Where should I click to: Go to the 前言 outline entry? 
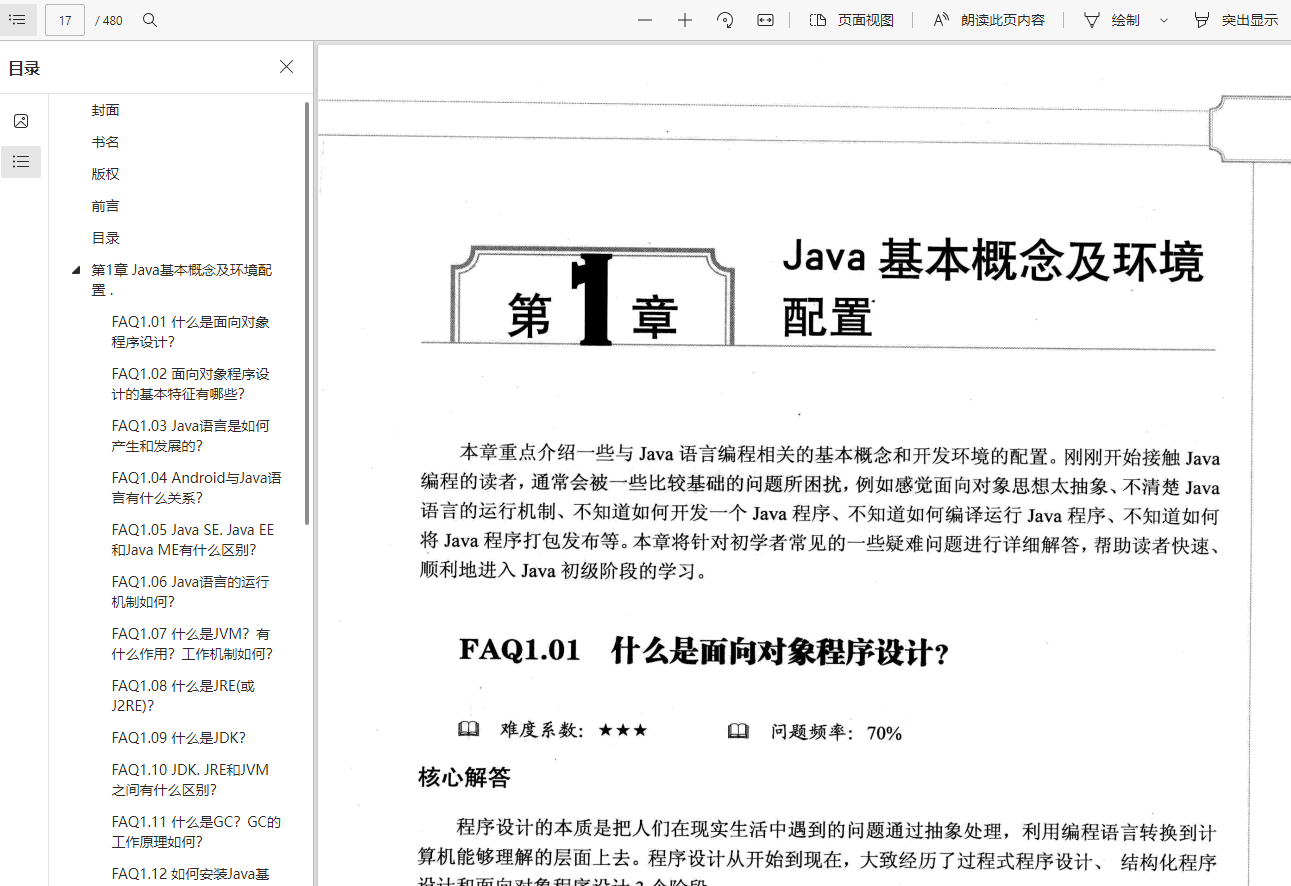[x=105, y=206]
